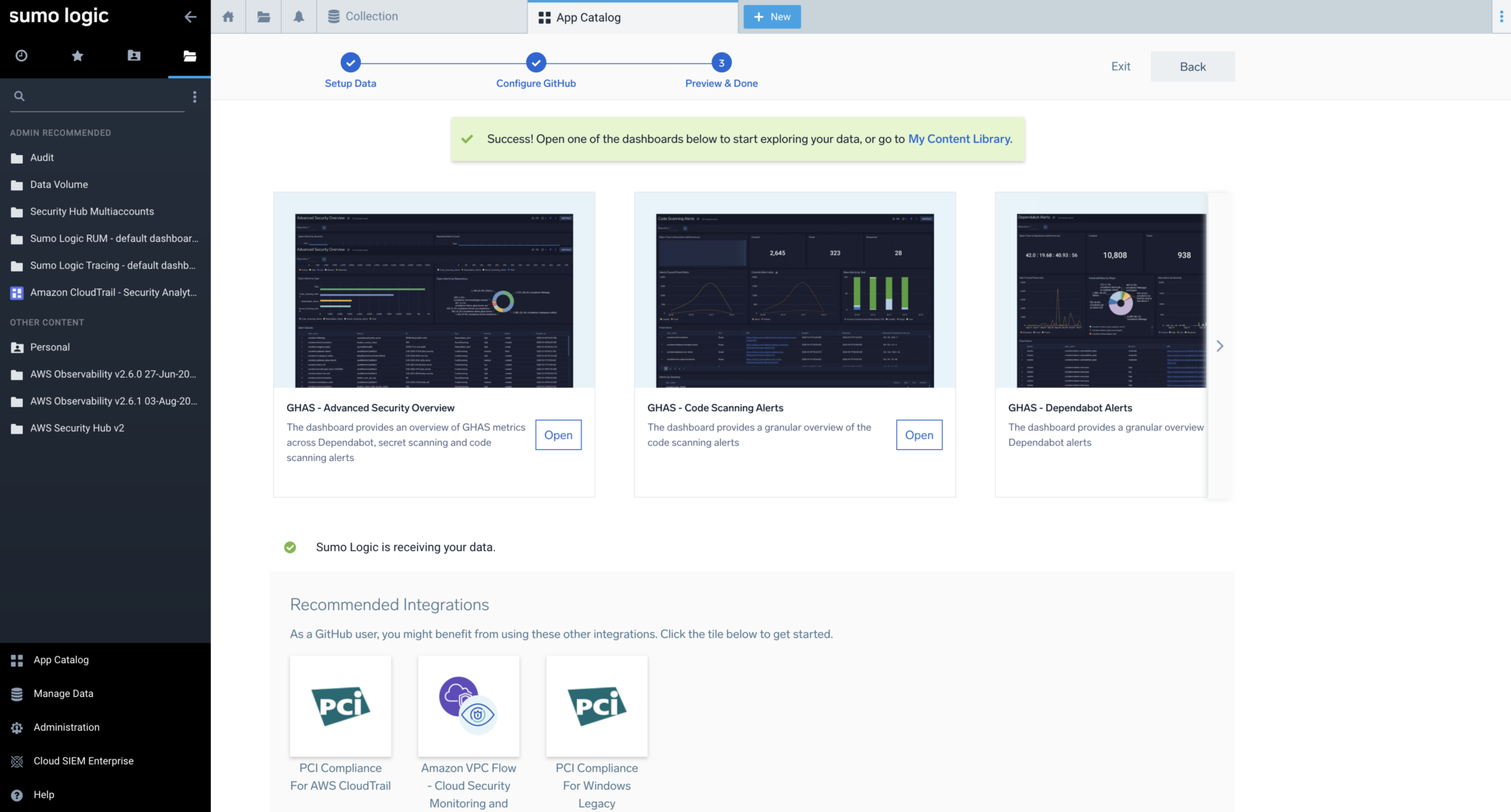Open Help from the sidebar
The height and width of the screenshot is (812, 1511).
(44, 794)
